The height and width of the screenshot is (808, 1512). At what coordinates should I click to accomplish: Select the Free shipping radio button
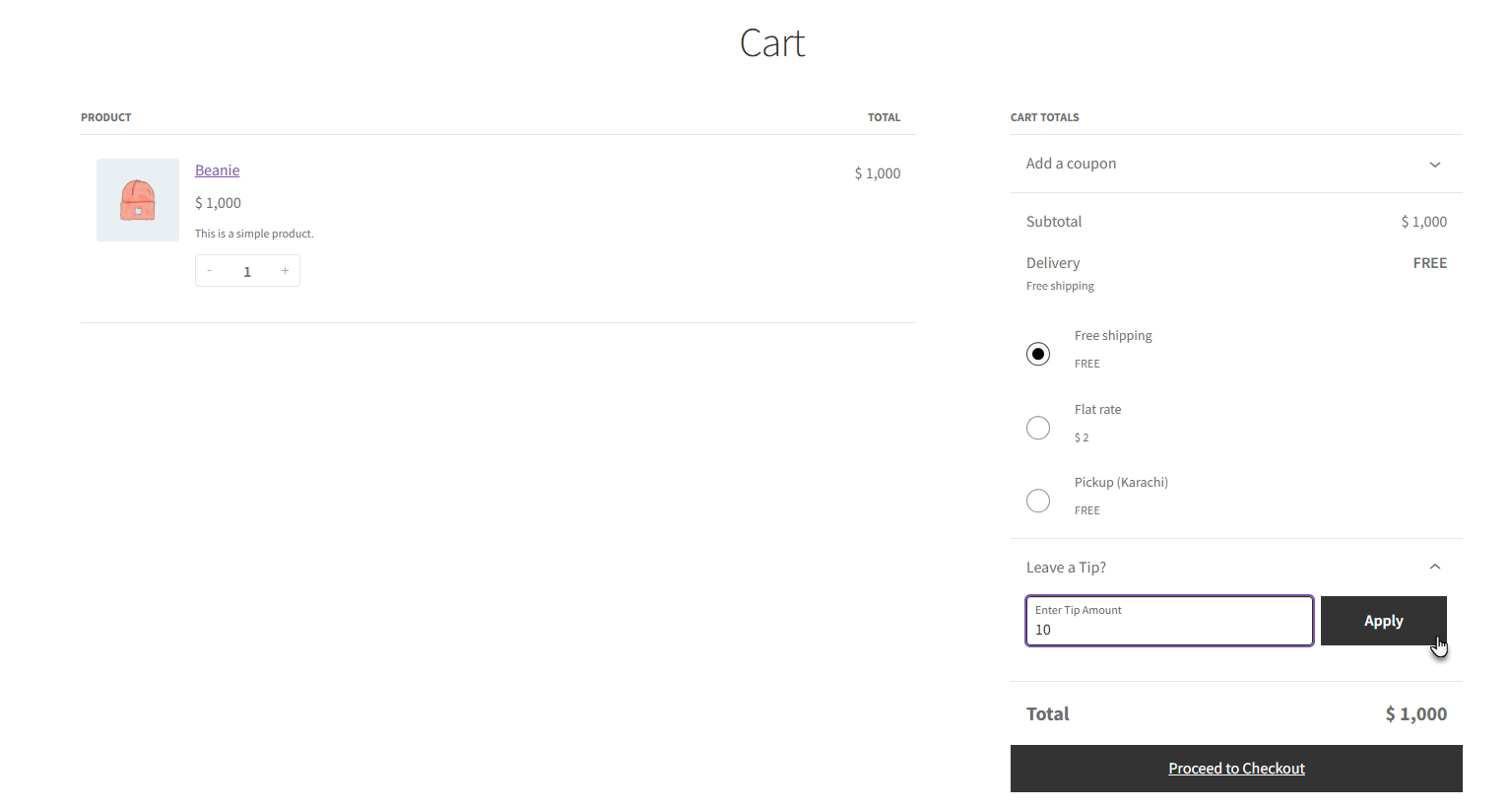(1038, 354)
